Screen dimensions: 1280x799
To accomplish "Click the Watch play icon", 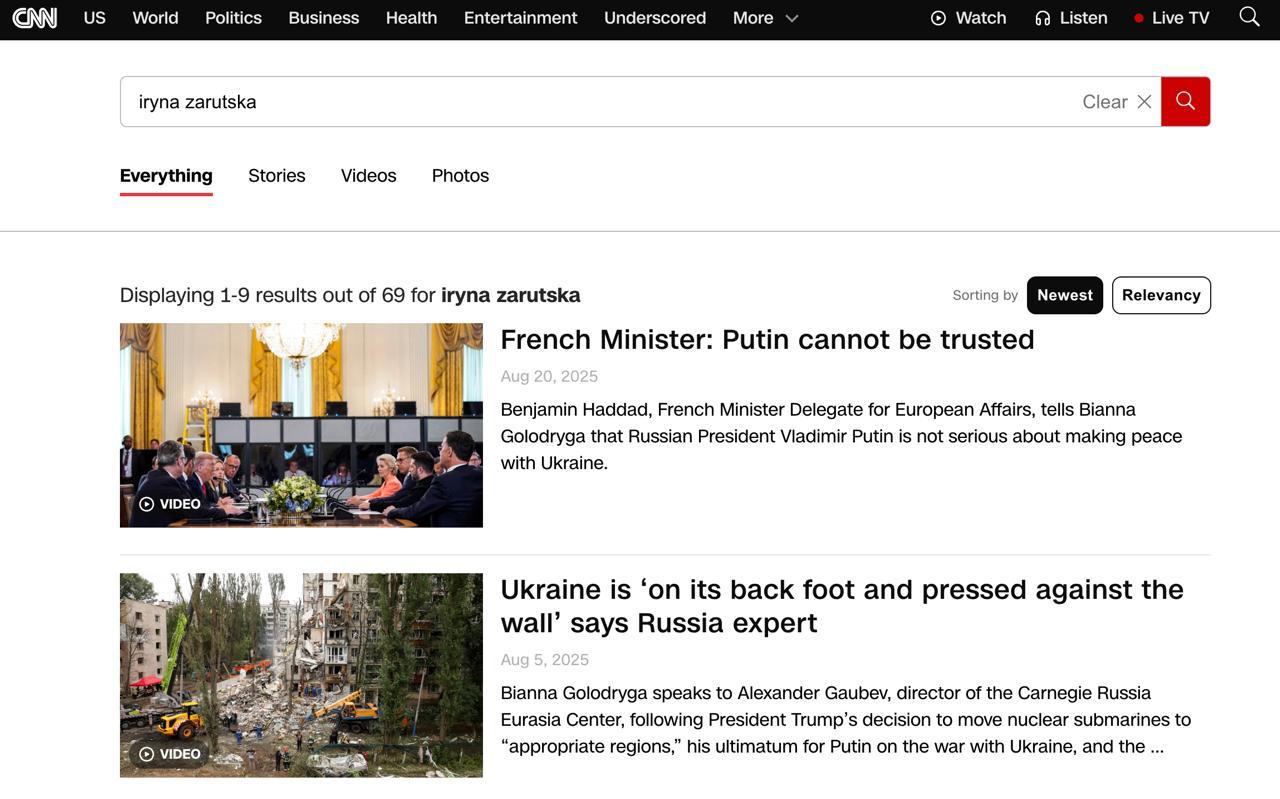I will pos(938,18).
